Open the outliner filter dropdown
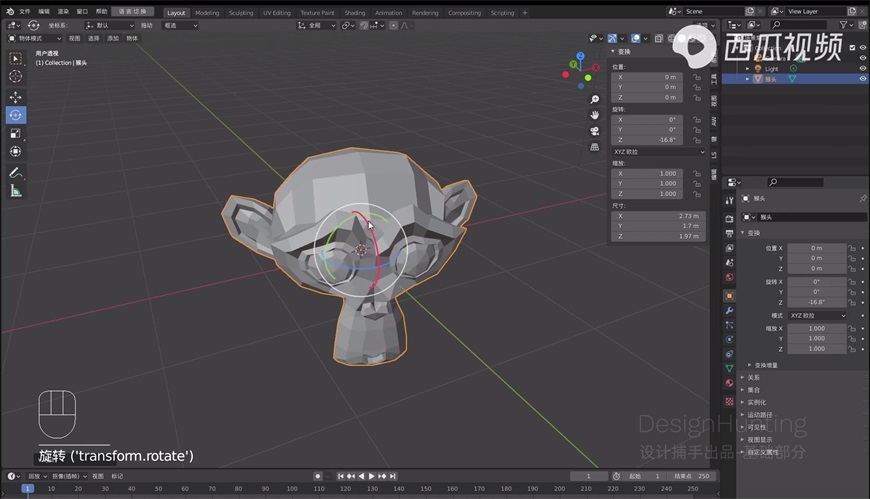 pos(846,25)
